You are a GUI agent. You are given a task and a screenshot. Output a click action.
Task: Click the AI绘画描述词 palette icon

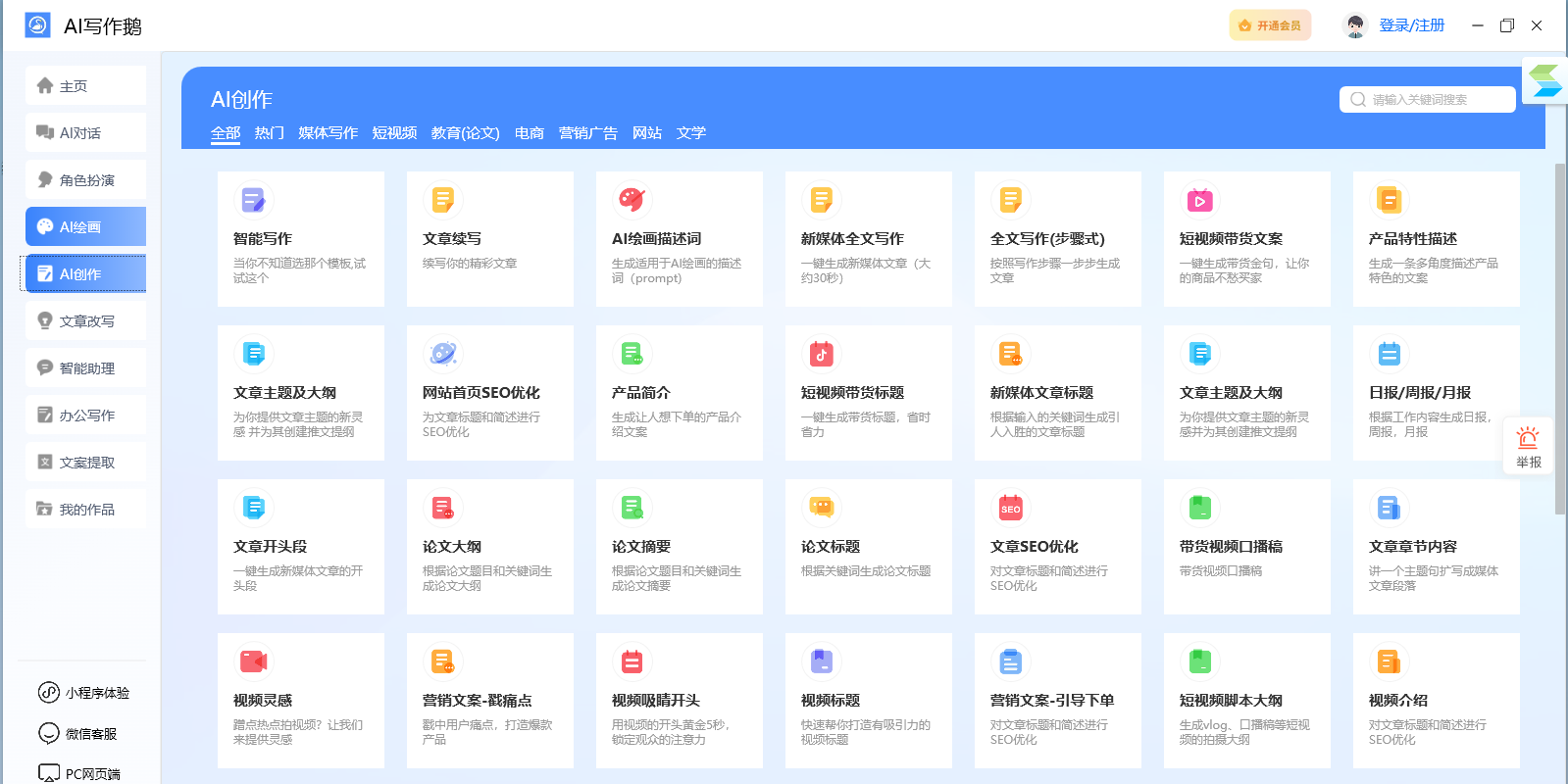point(632,200)
